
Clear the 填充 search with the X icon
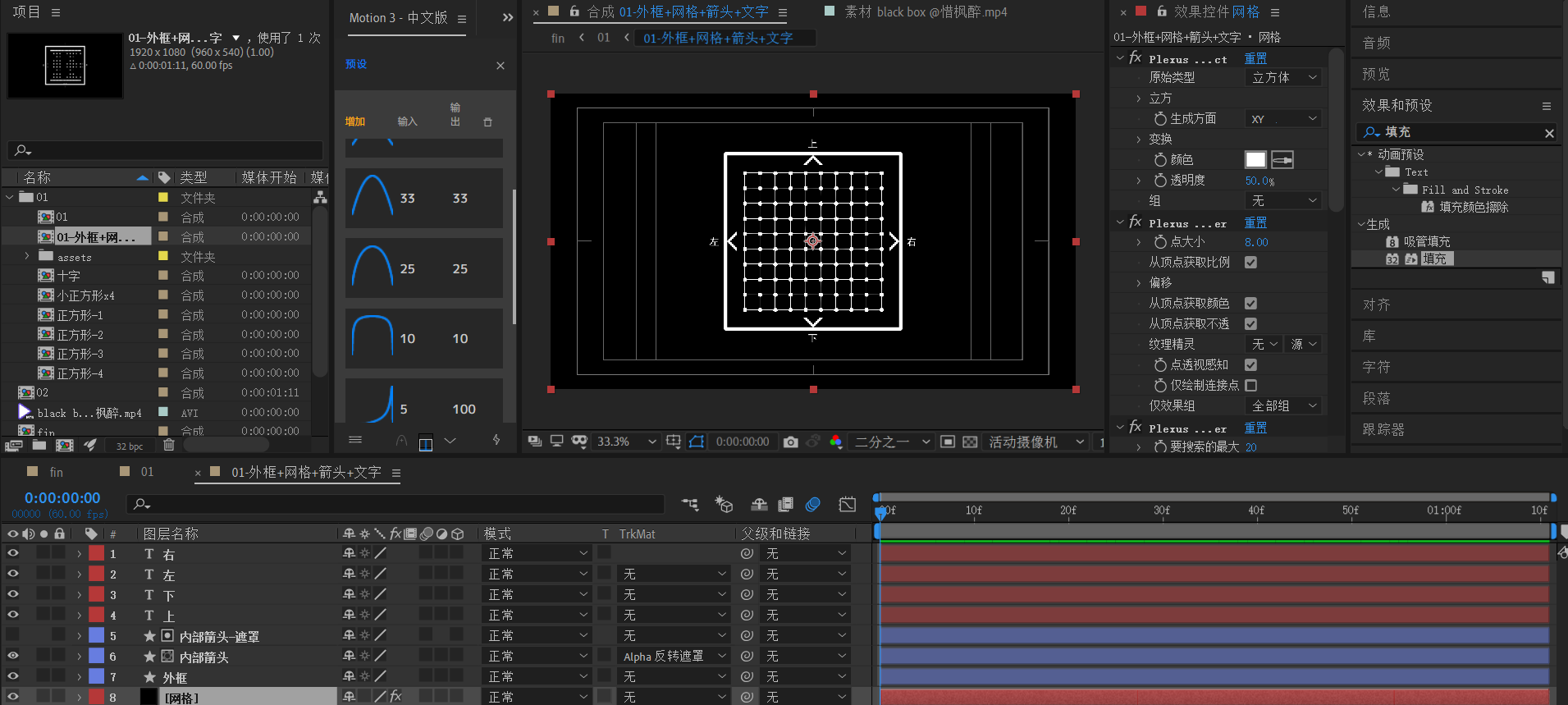(1549, 133)
